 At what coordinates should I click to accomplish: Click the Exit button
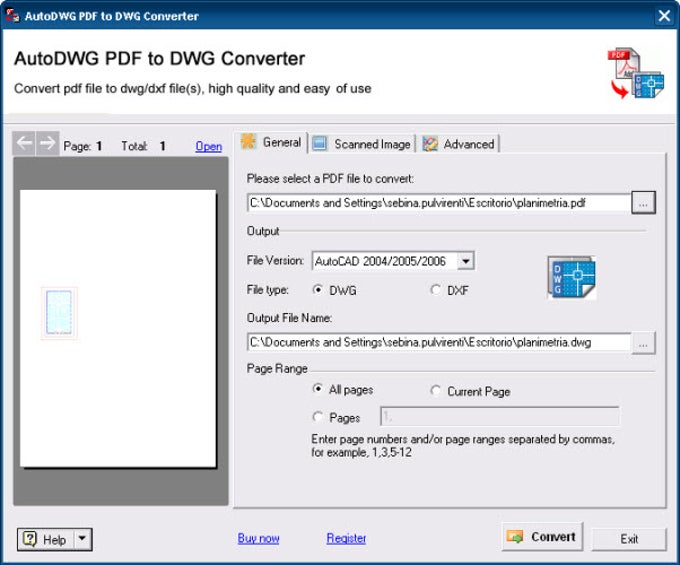coord(629,539)
